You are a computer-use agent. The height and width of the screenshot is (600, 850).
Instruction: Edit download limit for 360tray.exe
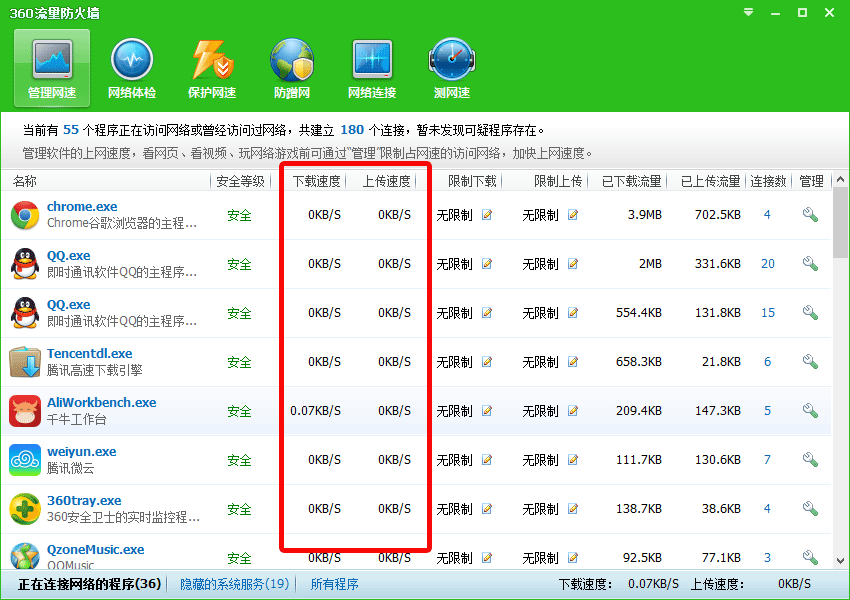(487, 509)
